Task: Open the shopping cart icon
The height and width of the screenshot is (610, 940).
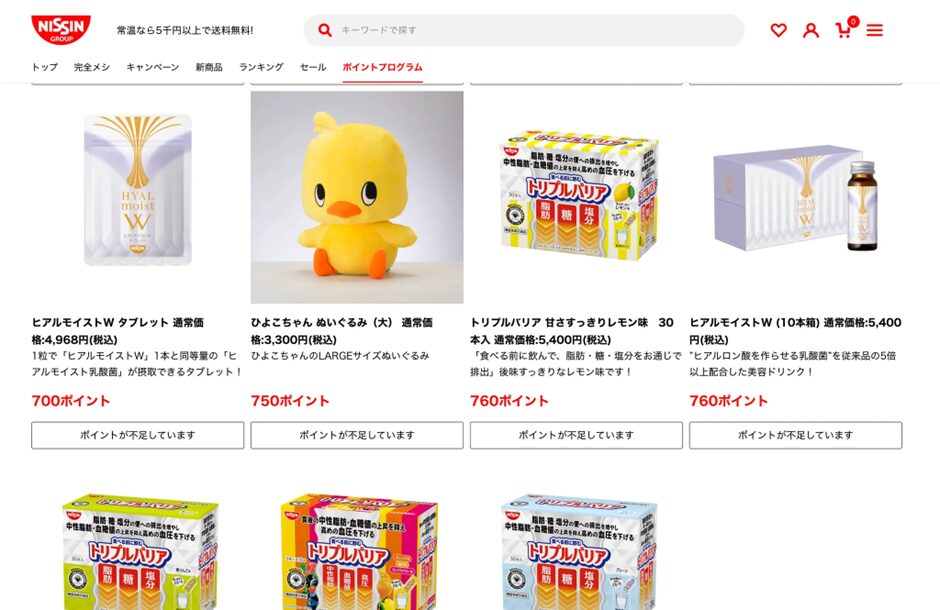Action: pyautogui.click(x=845, y=28)
